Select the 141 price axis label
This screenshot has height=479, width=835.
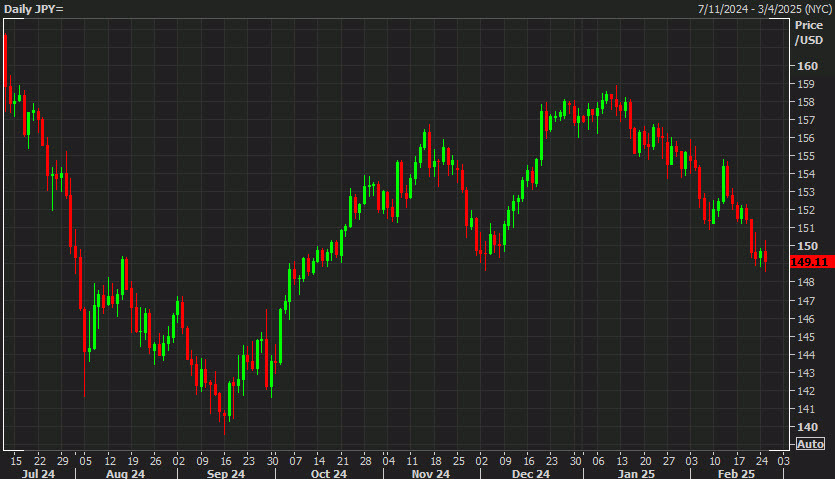click(x=806, y=409)
